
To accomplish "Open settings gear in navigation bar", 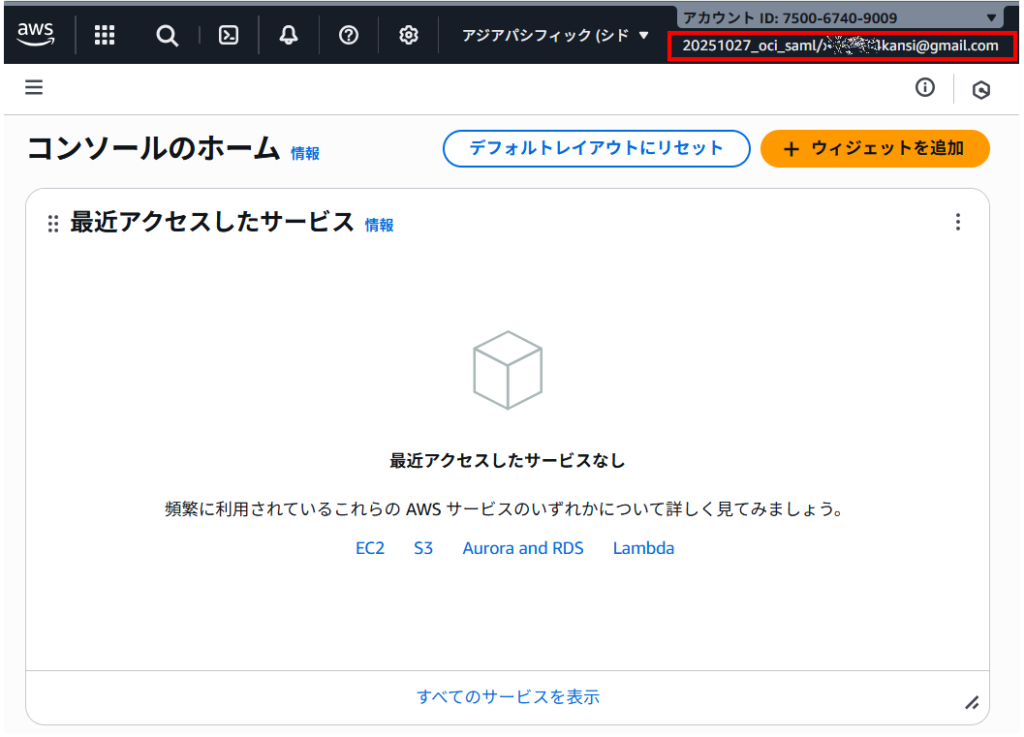I will pyautogui.click(x=408, y=35).
